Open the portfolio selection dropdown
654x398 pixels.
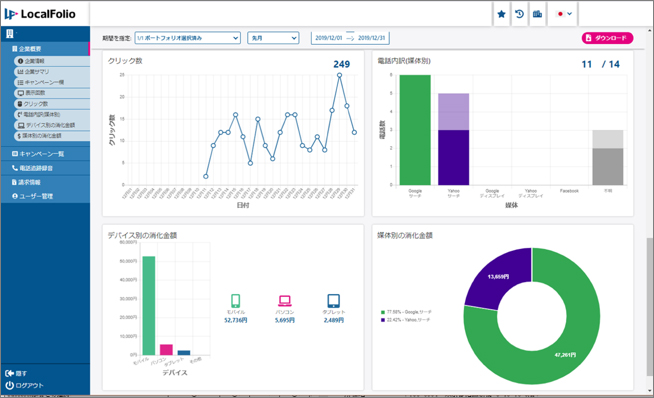click(187, 38)
